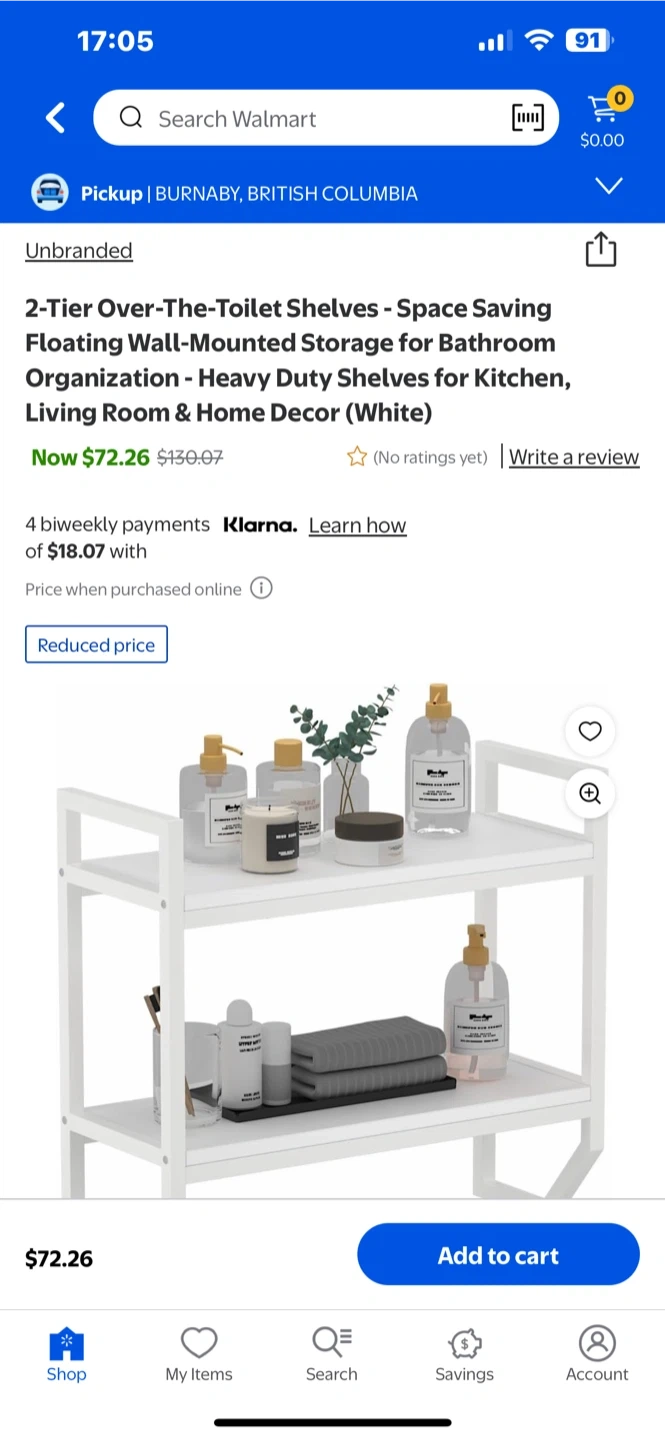Image resolution: width=665 pixels, height=1440 pixels.
Task: Open the barcode scanner icon
Action: 528,118
